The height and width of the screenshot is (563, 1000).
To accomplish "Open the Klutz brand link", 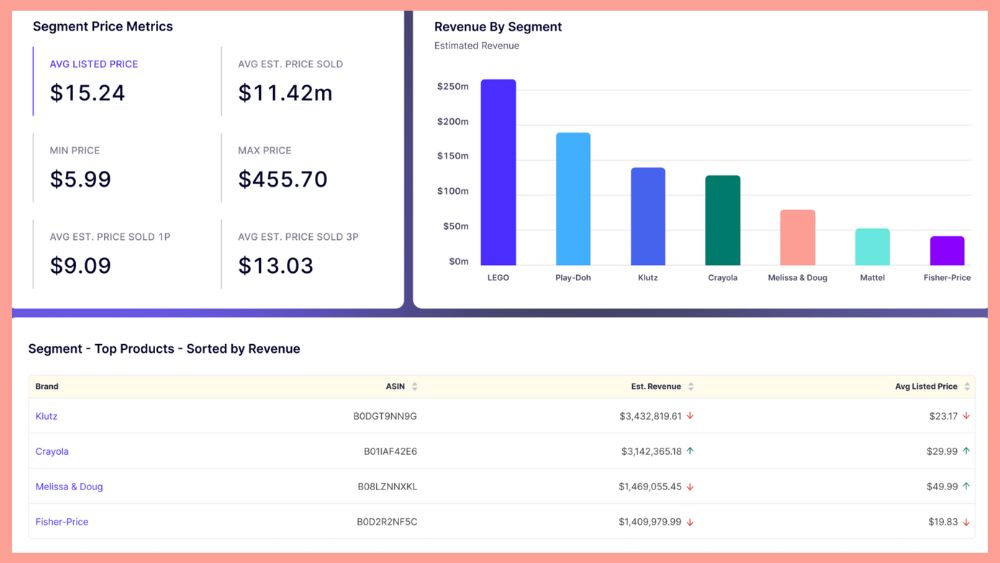I will click(47, 416).
